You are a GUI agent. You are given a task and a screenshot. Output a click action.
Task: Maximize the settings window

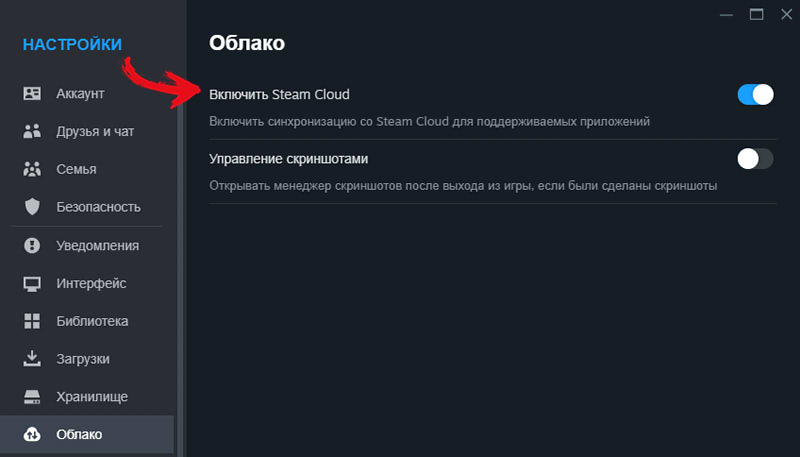[x=757, y=15]
